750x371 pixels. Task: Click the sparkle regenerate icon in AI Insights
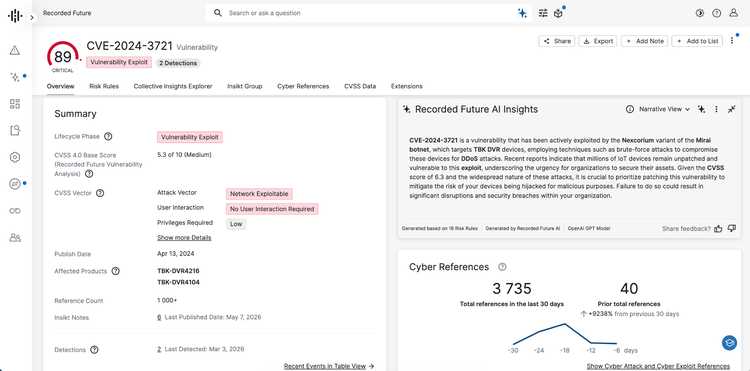[701, 109]
